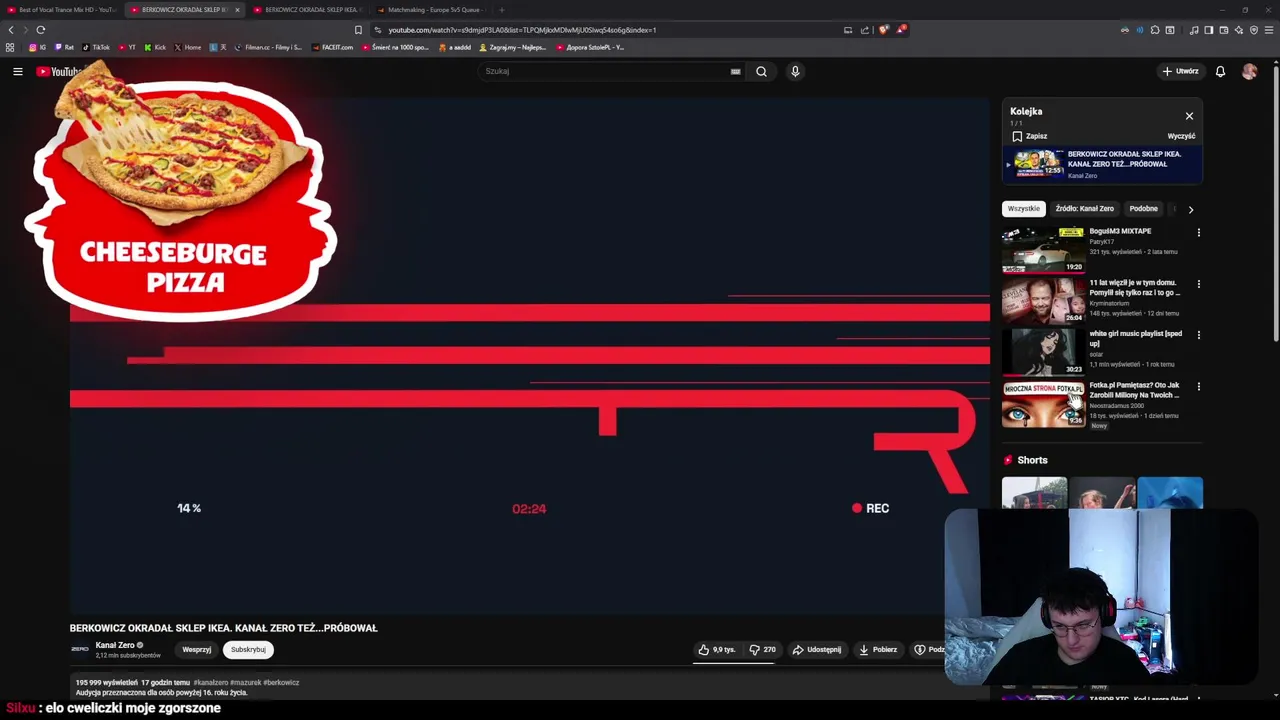The height and width of the screenshot is (720, 1280).
Task: Dislike the video (270)
Action: (762, 650)
